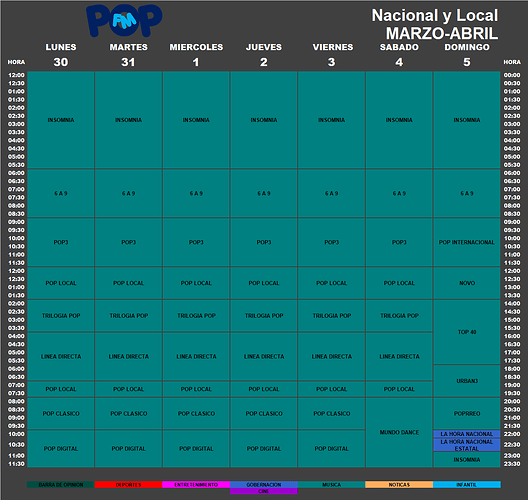Select Monday's TRILOGIA POP block
The height and width of the screenshot is (500, 528).
[61, 315]
